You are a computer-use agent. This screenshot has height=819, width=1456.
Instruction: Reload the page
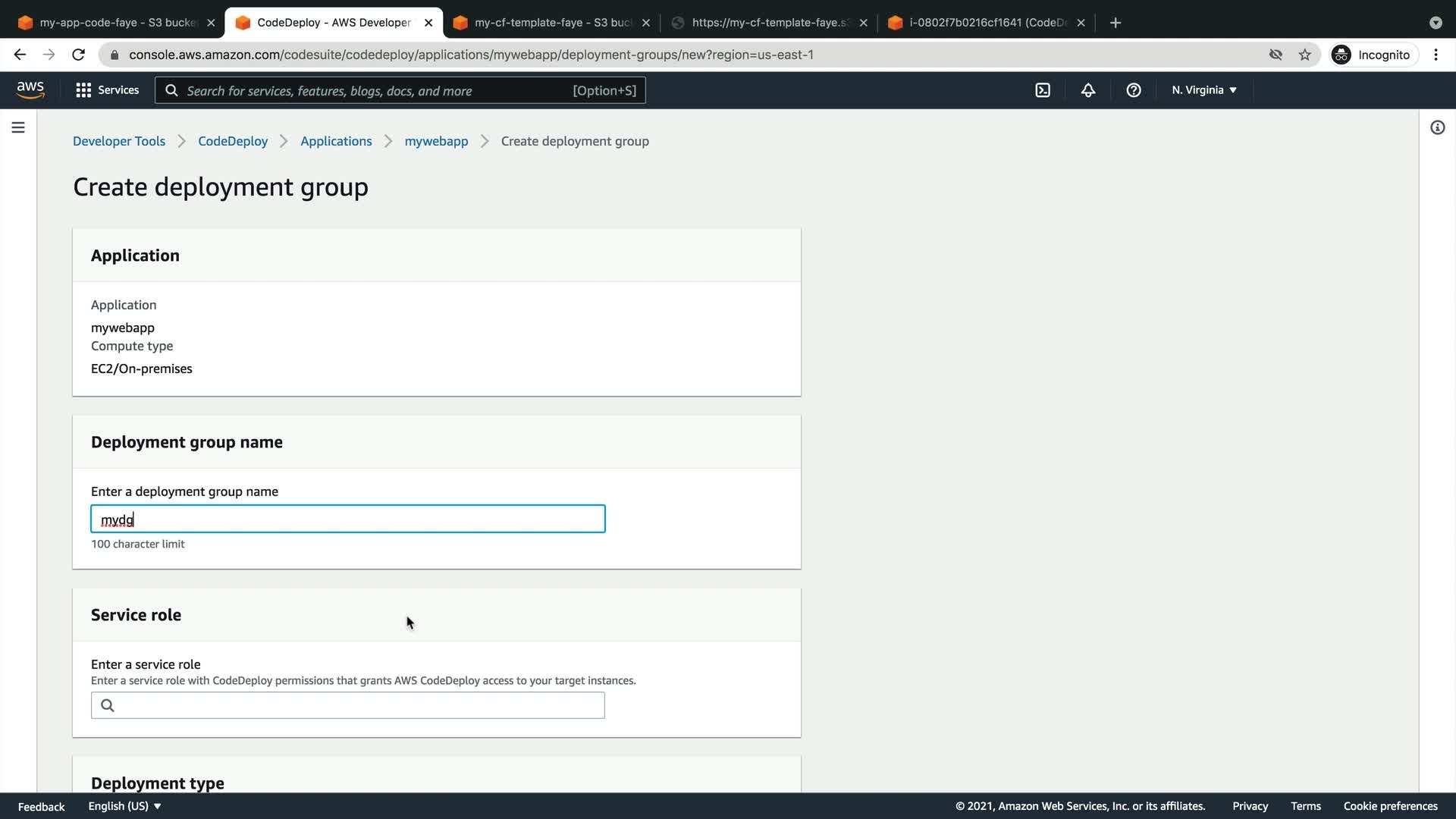(x=78, y=55)
